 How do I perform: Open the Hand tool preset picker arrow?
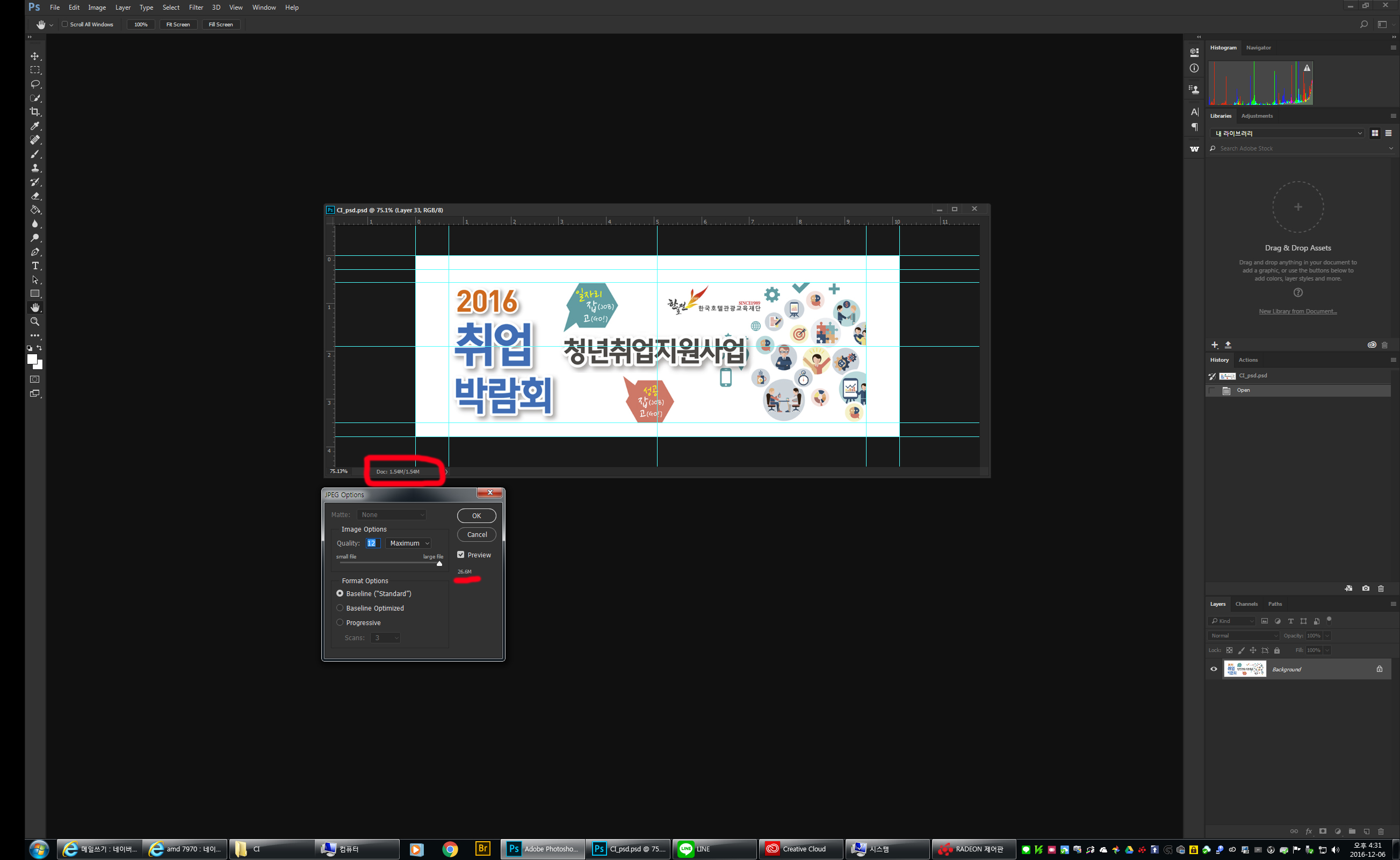(x=51, y=25)
